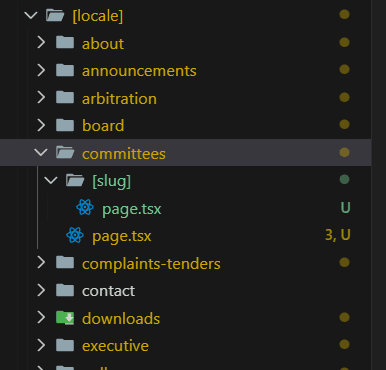Select the board folder label
The height and width of the screenshot is (370, 386).
click(x=103, y=126)
